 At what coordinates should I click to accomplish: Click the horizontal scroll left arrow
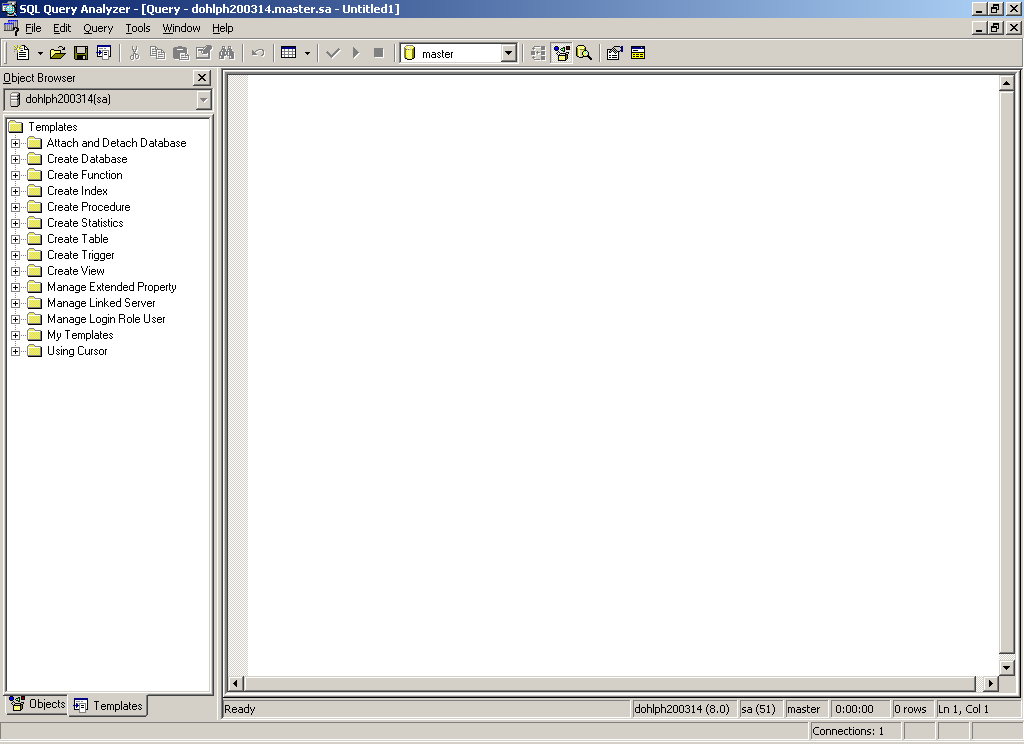coord(236,683)
